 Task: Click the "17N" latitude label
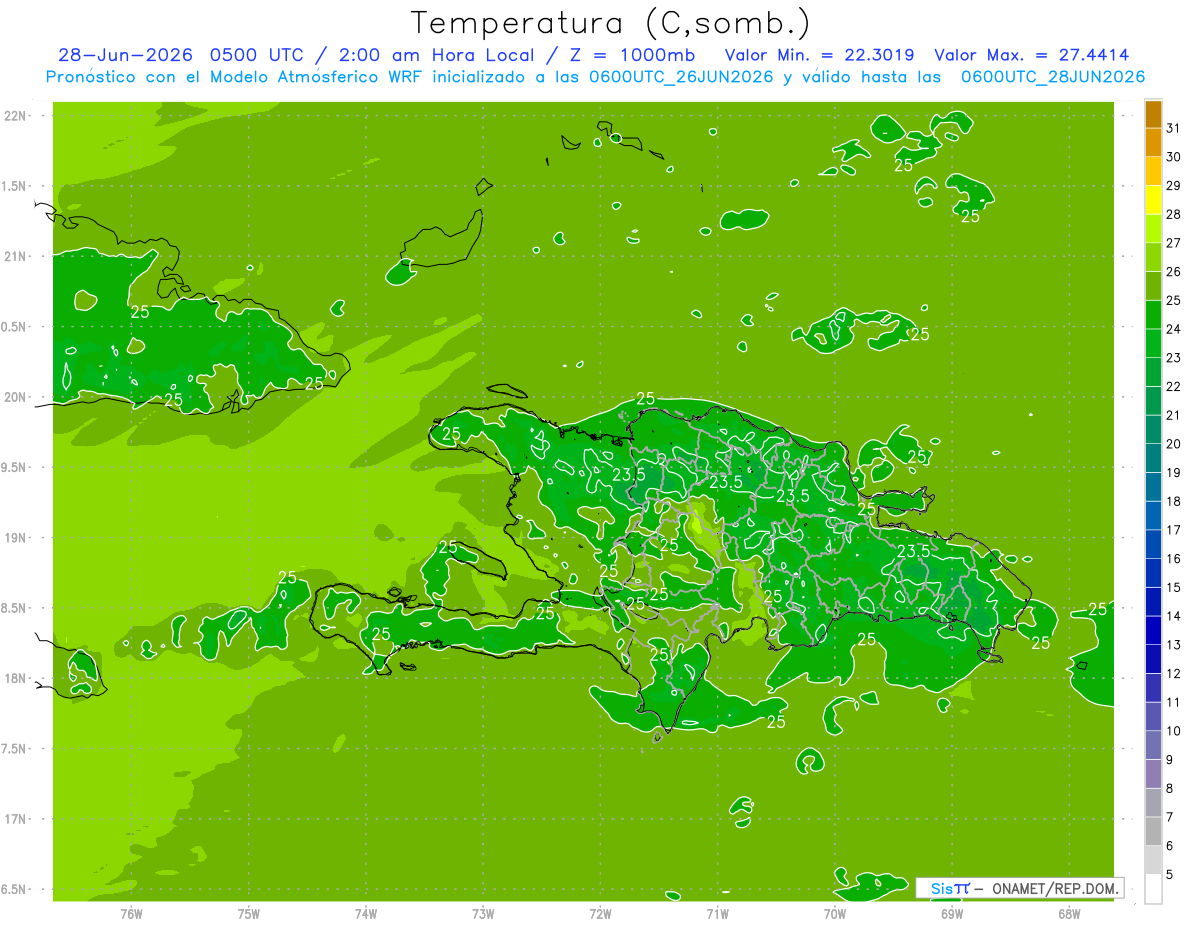15,820
